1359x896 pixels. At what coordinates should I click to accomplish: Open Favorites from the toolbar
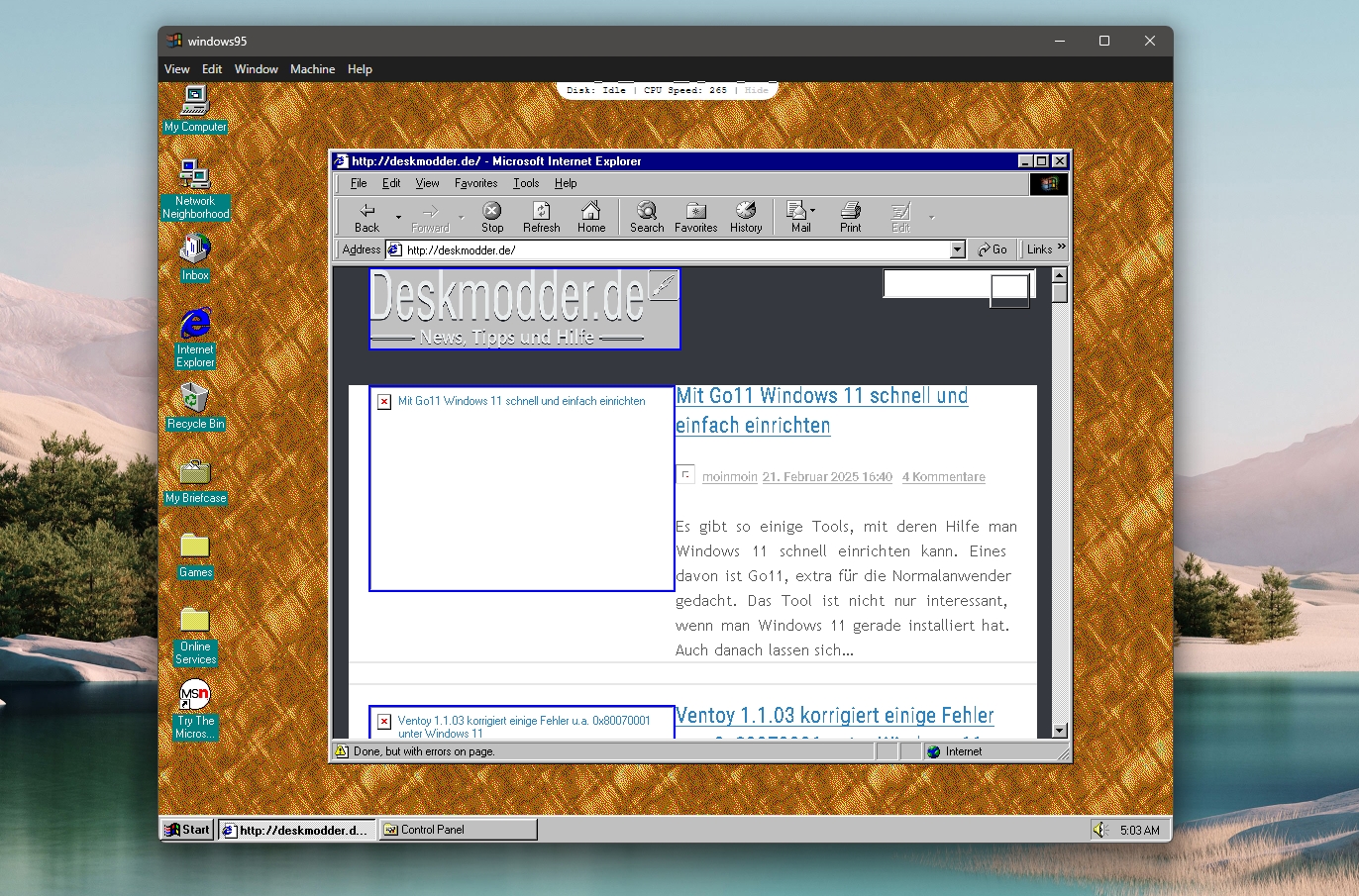[696, 218]
